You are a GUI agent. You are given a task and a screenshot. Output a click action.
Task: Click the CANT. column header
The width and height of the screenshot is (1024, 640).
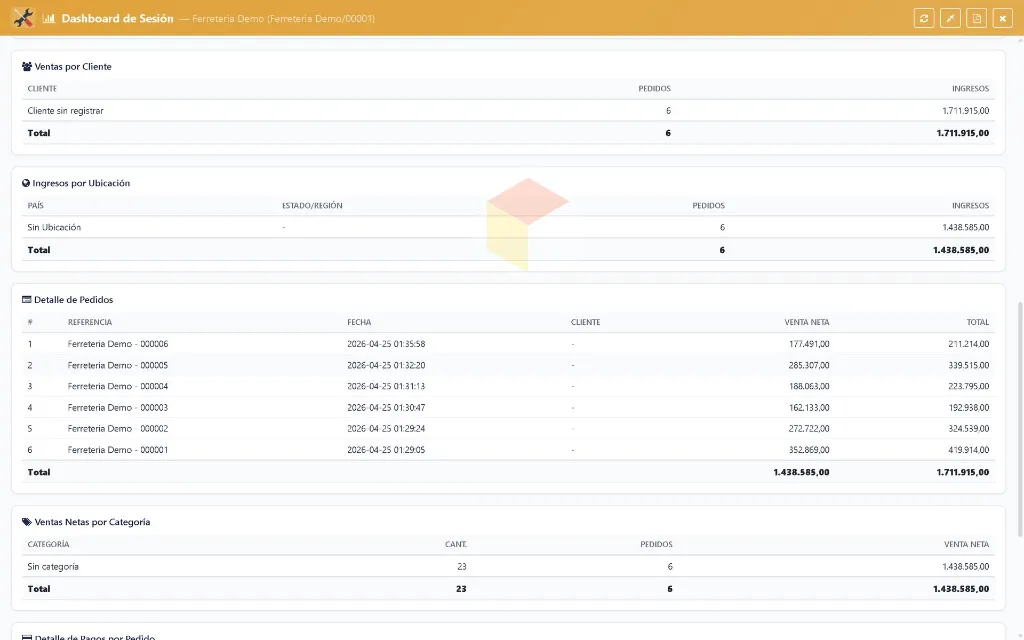(x=456, y=545)
